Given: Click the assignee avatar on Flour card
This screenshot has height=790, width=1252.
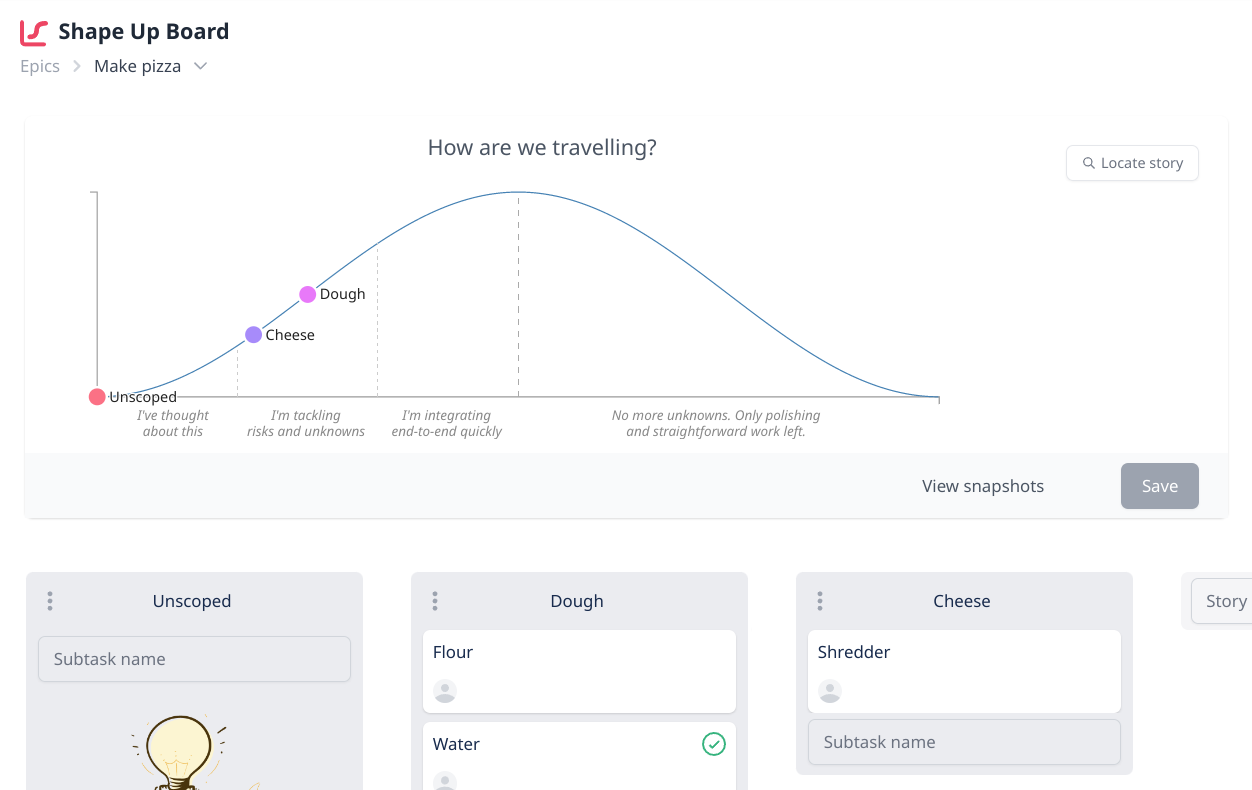Looking at the screenshot, I should (x=445, y=691).
